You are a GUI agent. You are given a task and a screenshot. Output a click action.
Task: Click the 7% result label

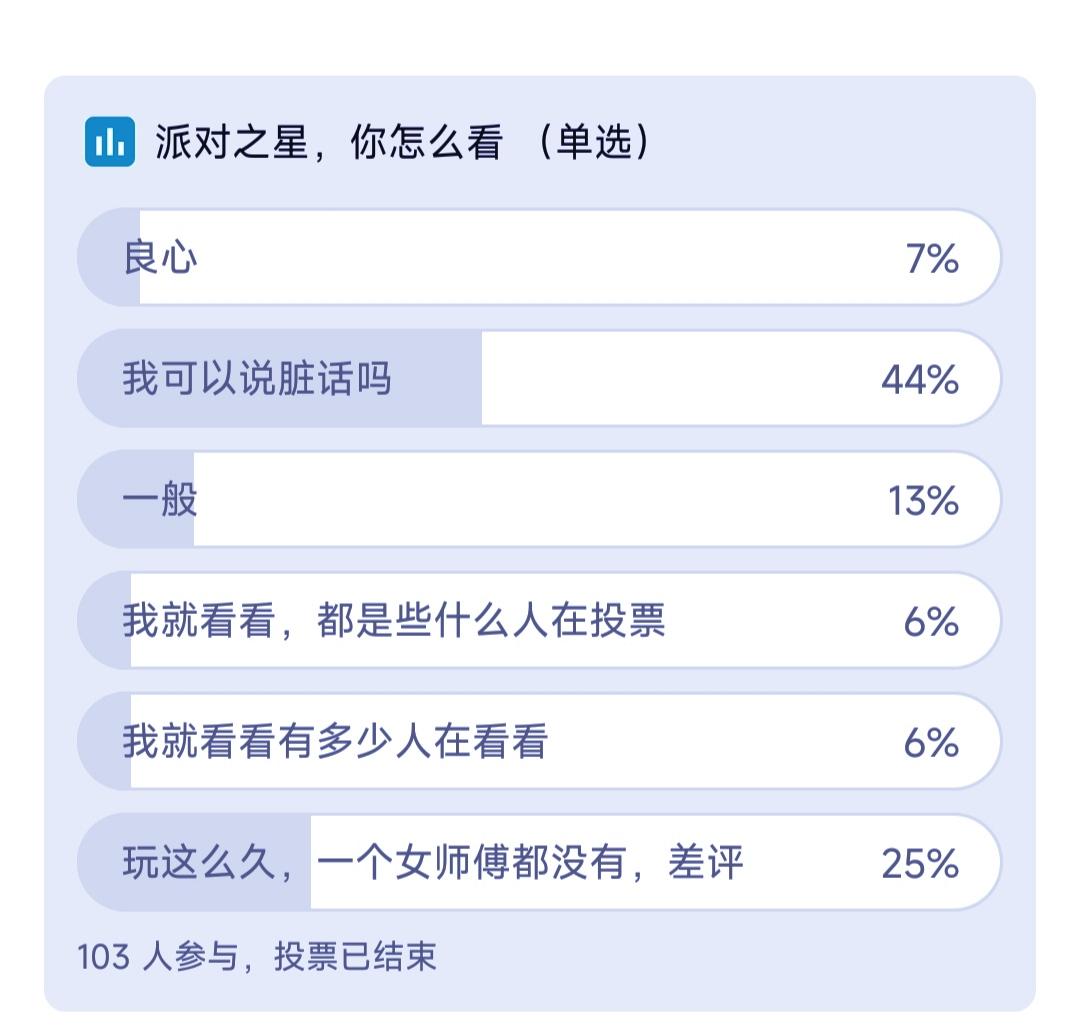pos(932,259)
